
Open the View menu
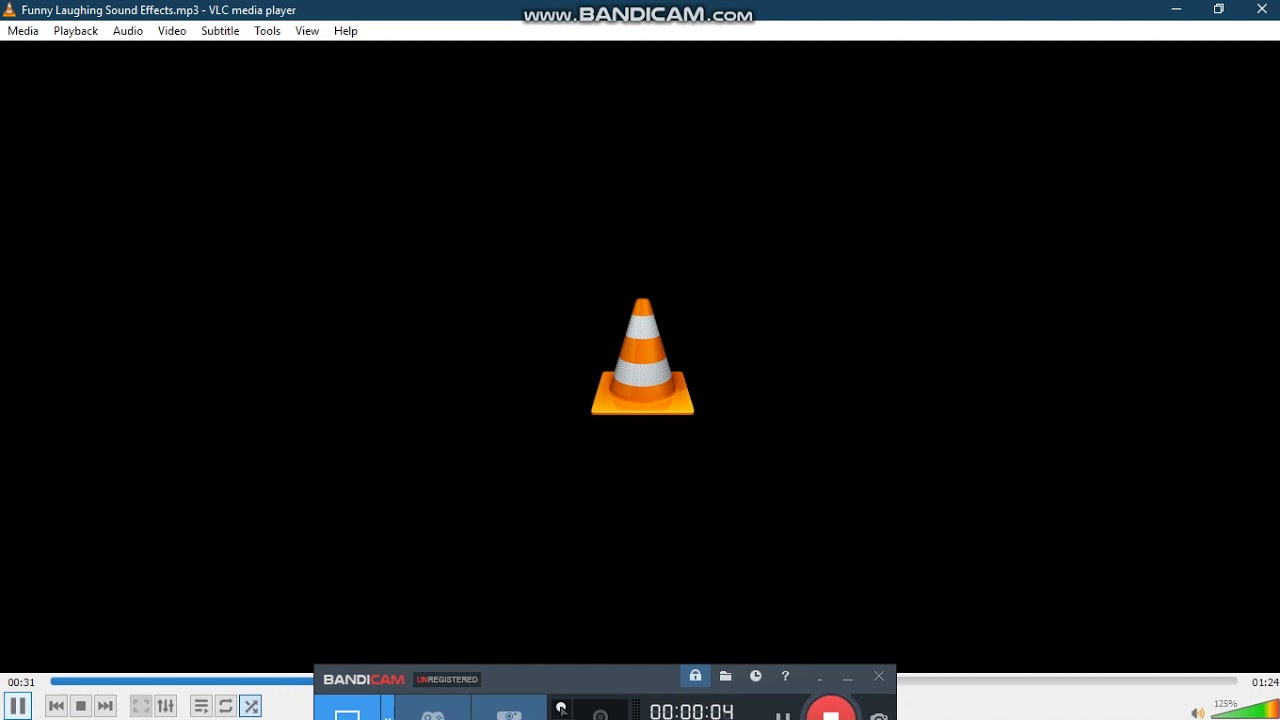(x=307, y=31)
